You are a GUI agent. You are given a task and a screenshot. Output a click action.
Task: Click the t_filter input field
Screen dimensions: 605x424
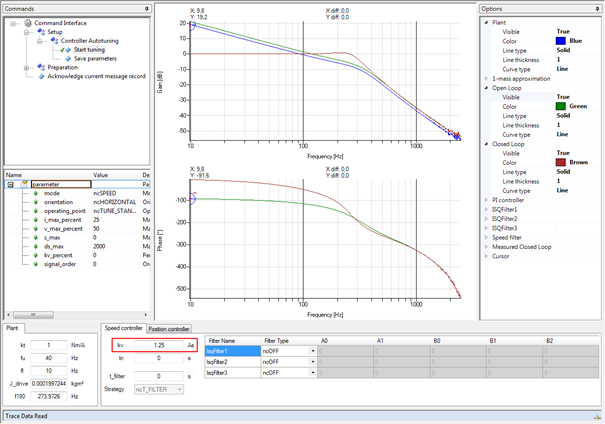159,376
